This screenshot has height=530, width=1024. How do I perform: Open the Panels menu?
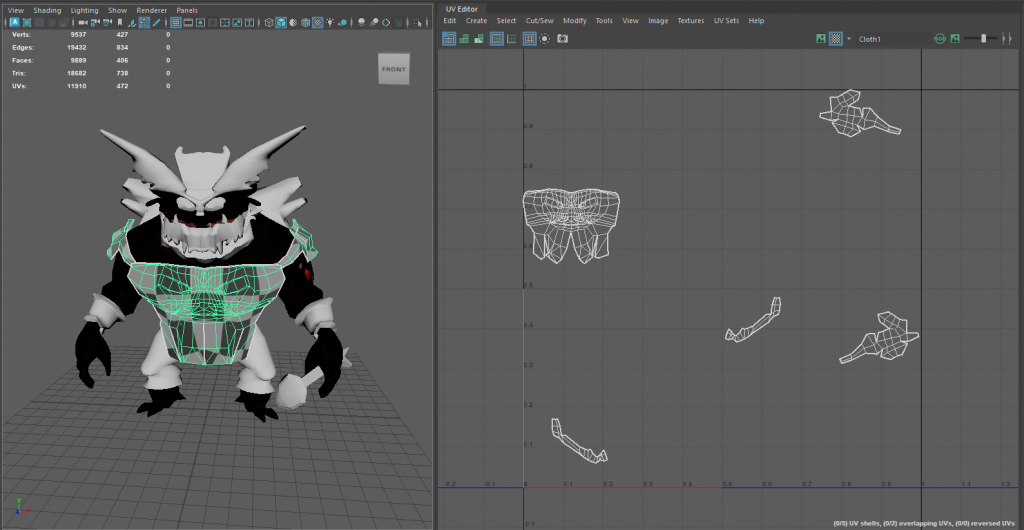tap(187, 10)
